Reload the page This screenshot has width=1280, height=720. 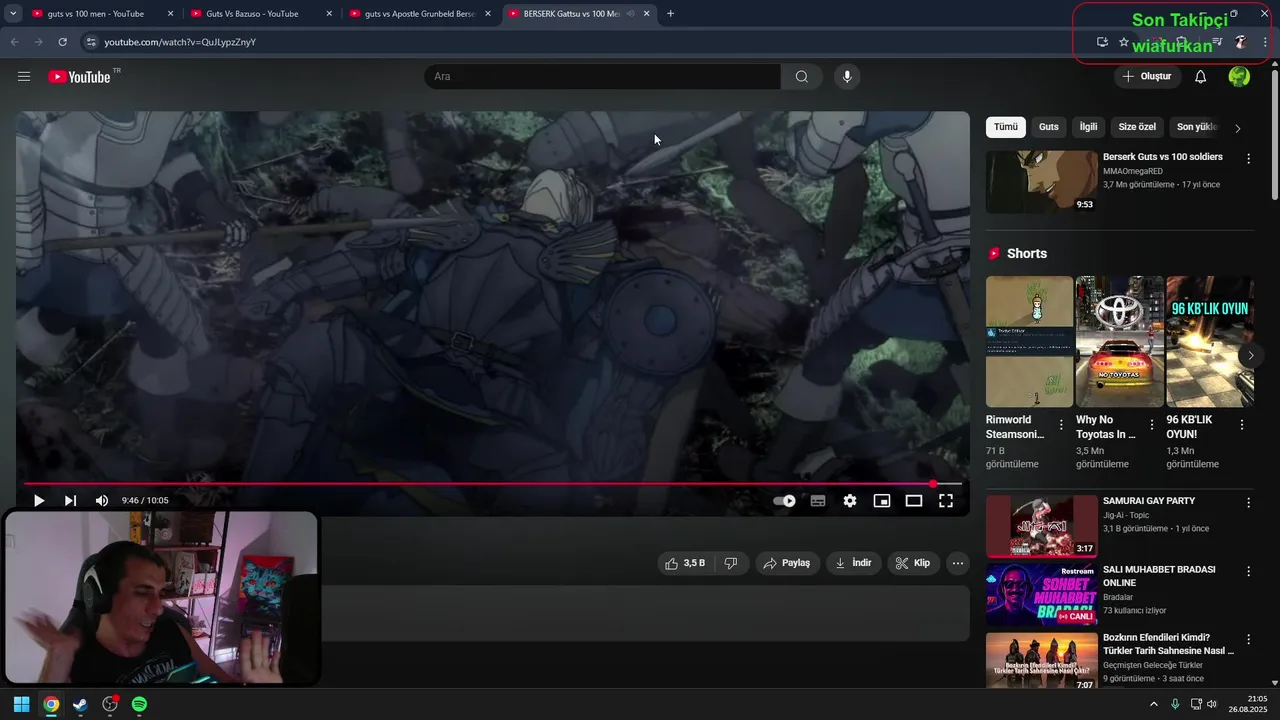(x=62, y=42)
